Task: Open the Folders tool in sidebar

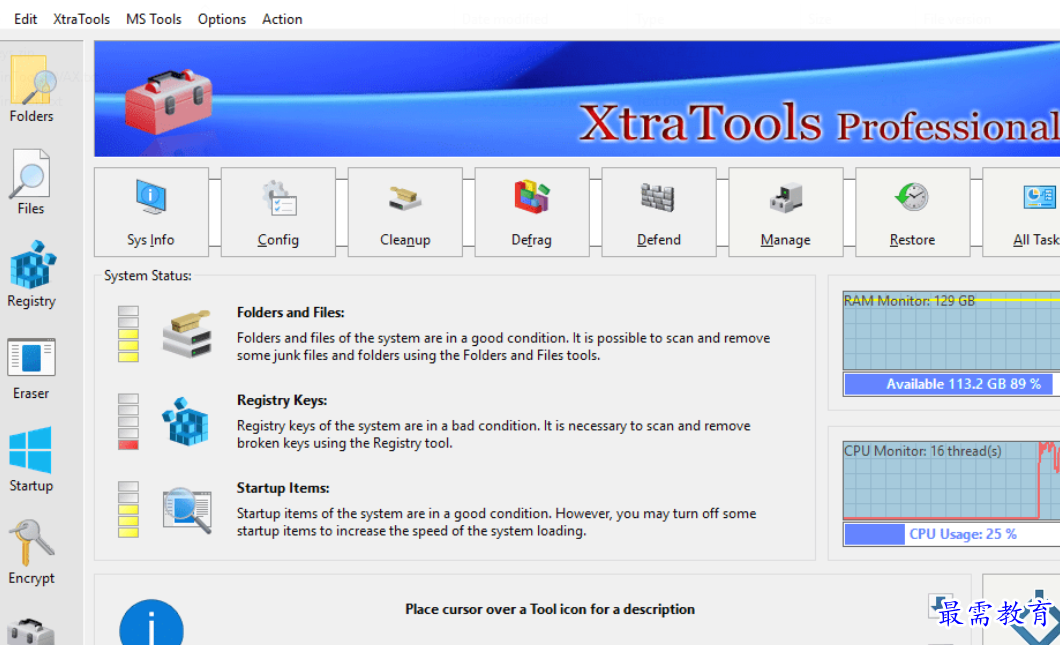Action: (x=31, y=89)
